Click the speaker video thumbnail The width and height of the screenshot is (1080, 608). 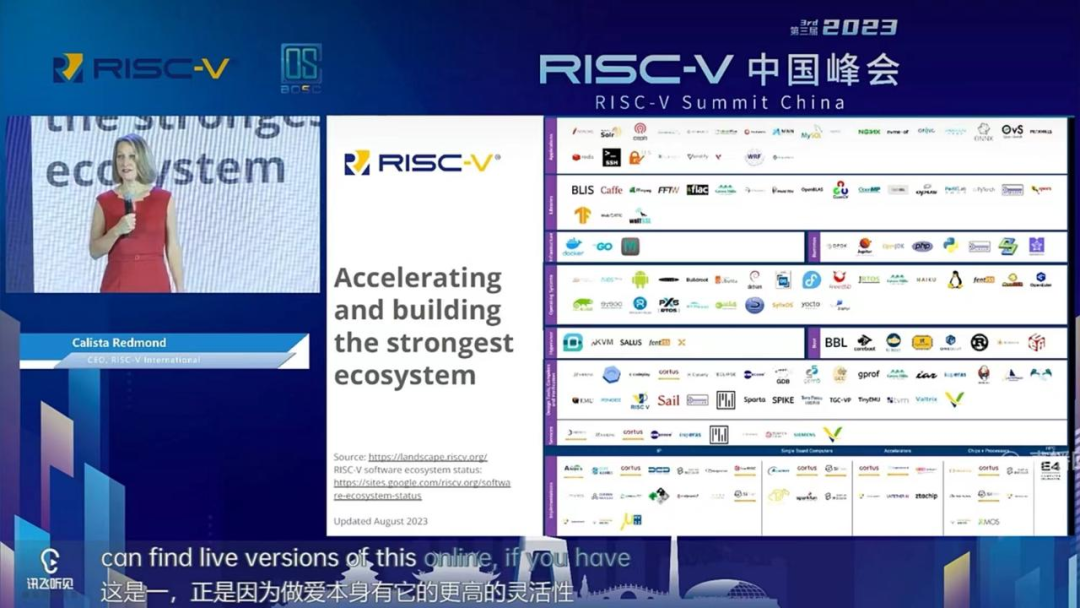(x=163, y=204)
